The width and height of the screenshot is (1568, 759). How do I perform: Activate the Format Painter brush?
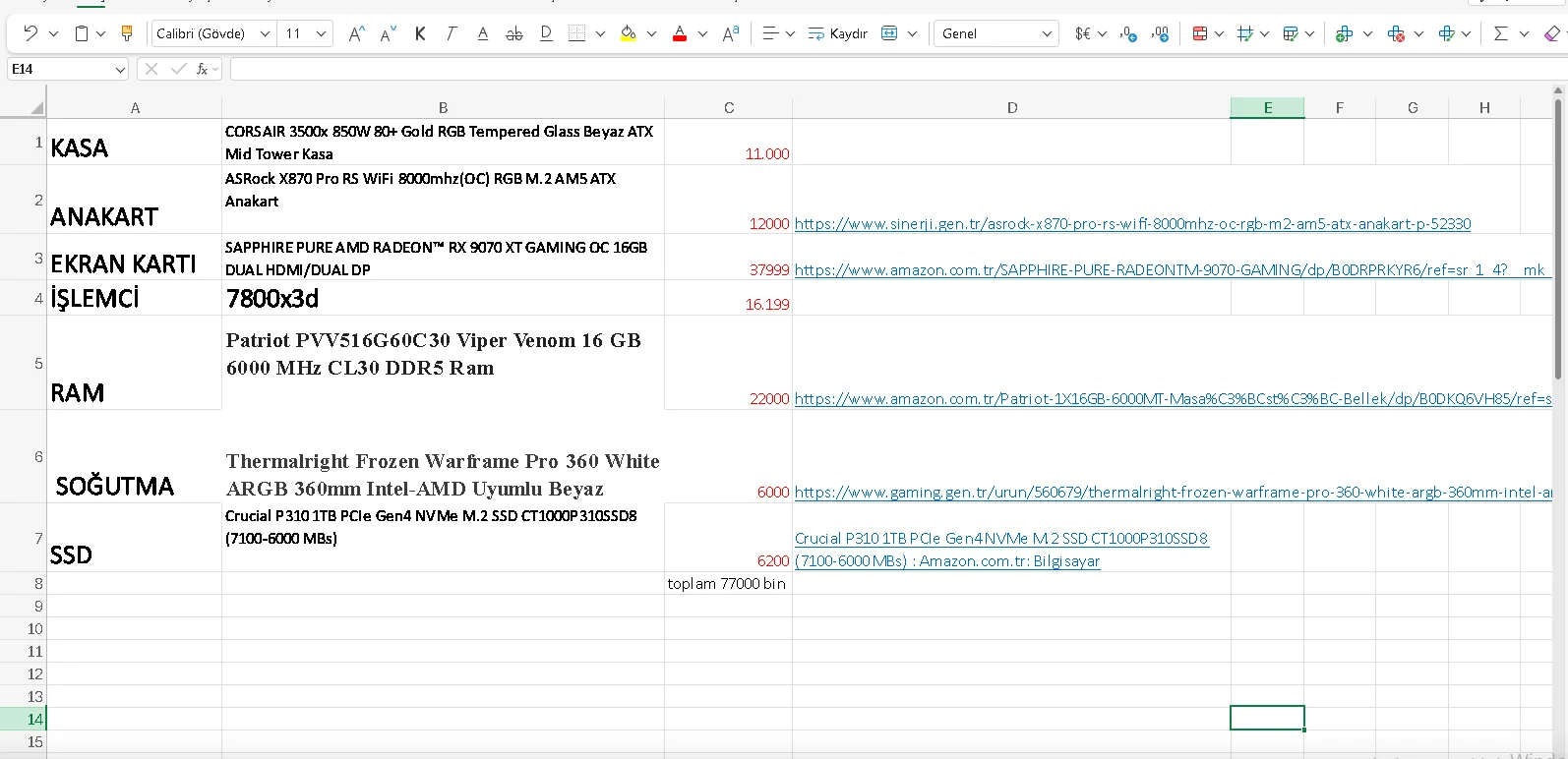(127, 33)
